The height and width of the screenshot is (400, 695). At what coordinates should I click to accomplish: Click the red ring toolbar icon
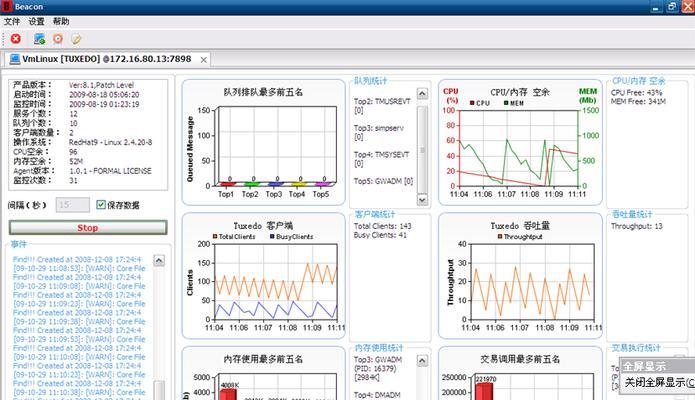(58, 39)
